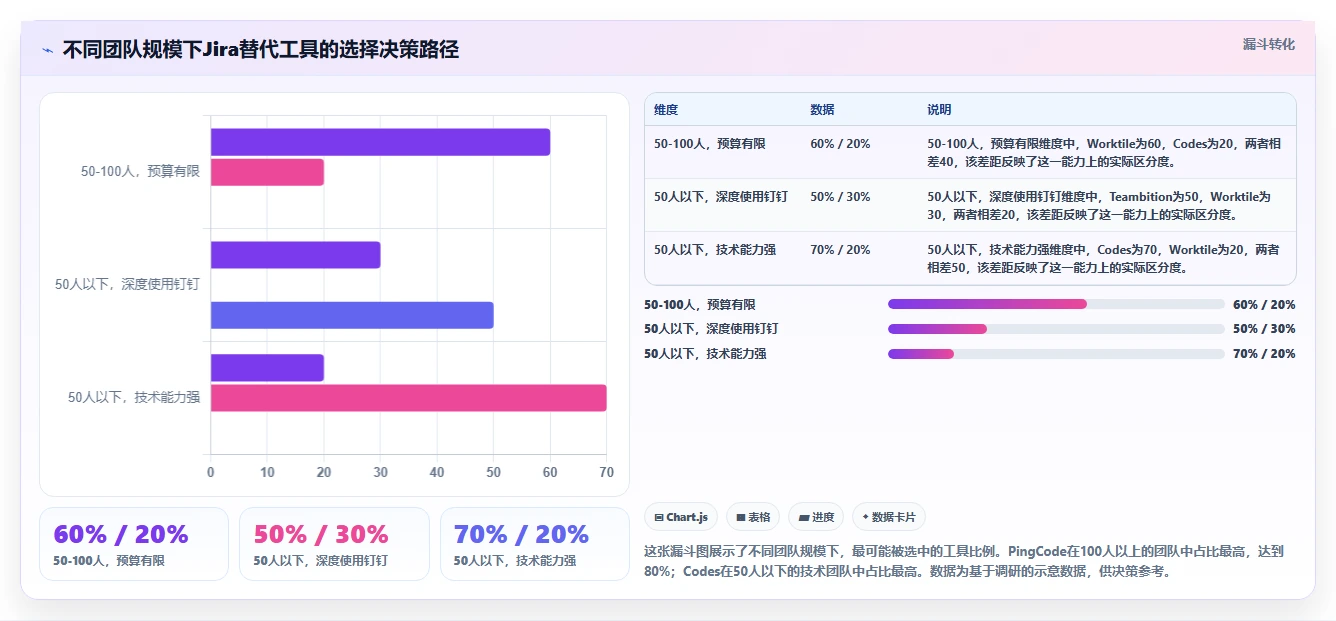Screen dimensions: 1336x621
Task: Select the Chart.js tag
Action: coord(681,517)
